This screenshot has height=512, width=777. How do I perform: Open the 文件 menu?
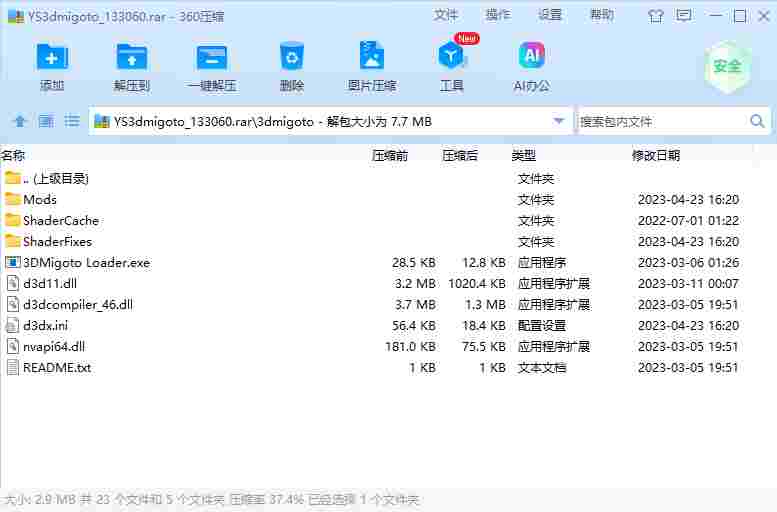pyautogui.click(x=445, y=15)
